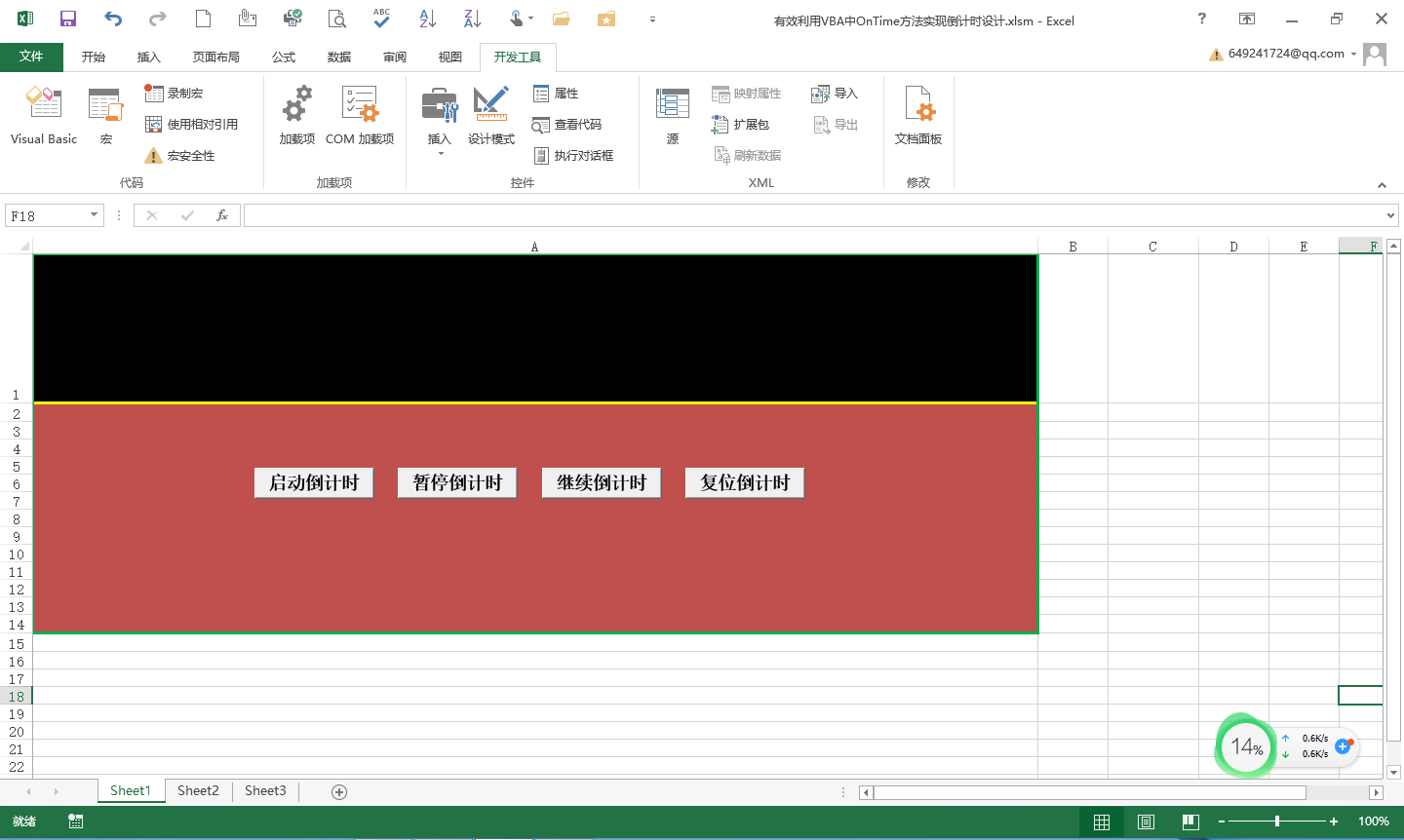The width and height of the screenshot is (1404, 840).
Task: Click the formula bar input field
Action: 813,215
